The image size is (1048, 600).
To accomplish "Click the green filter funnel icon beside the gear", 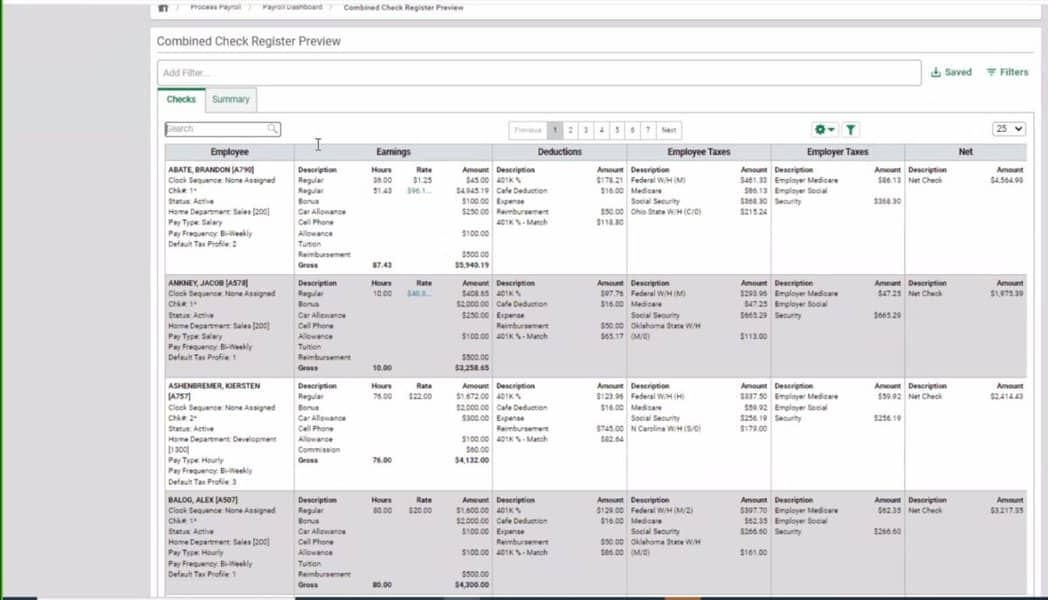I will tap(851, 130).
